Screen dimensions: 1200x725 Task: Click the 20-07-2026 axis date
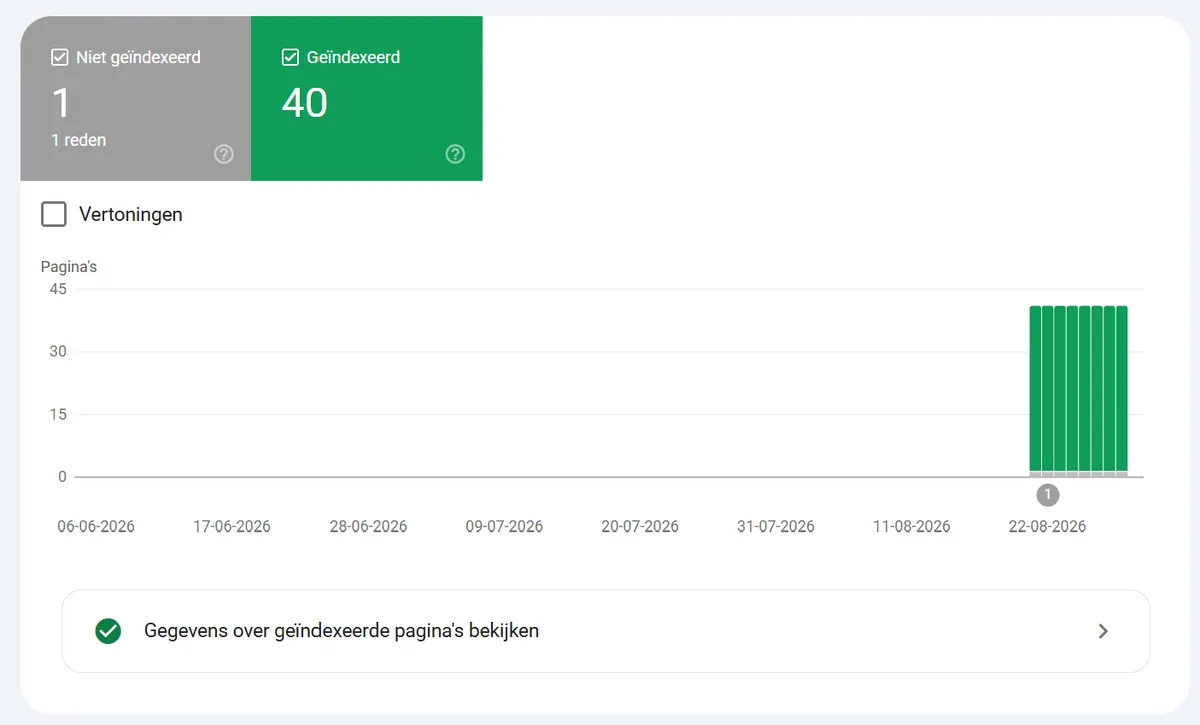640,527
